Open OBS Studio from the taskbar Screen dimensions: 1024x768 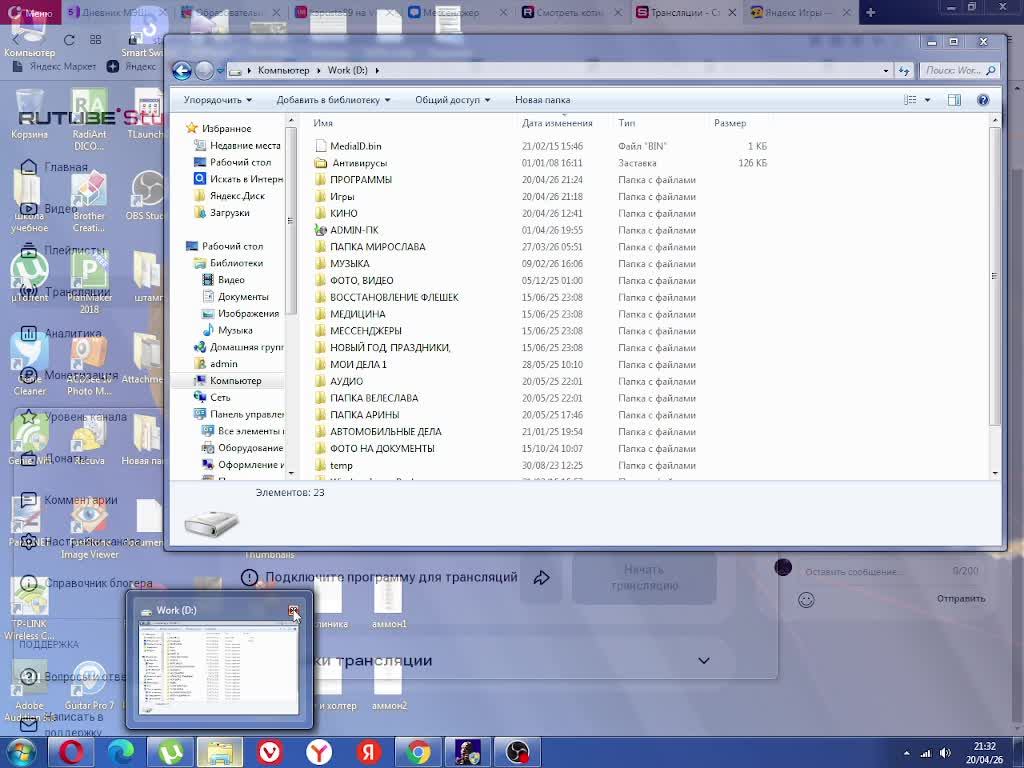point(518,752)
